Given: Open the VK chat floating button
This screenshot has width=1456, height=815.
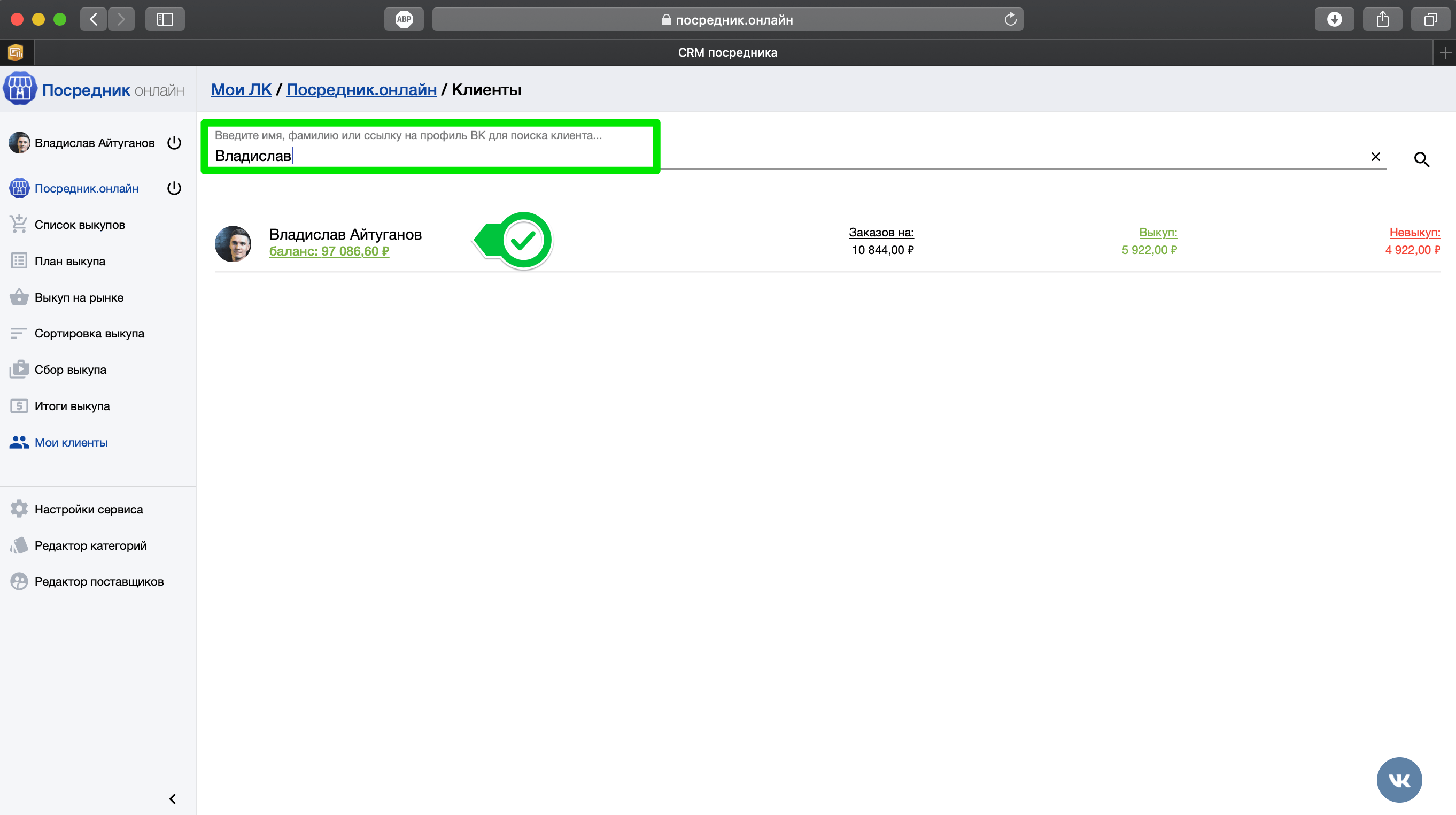Looking at the screenshot, I should [1399, 780].
